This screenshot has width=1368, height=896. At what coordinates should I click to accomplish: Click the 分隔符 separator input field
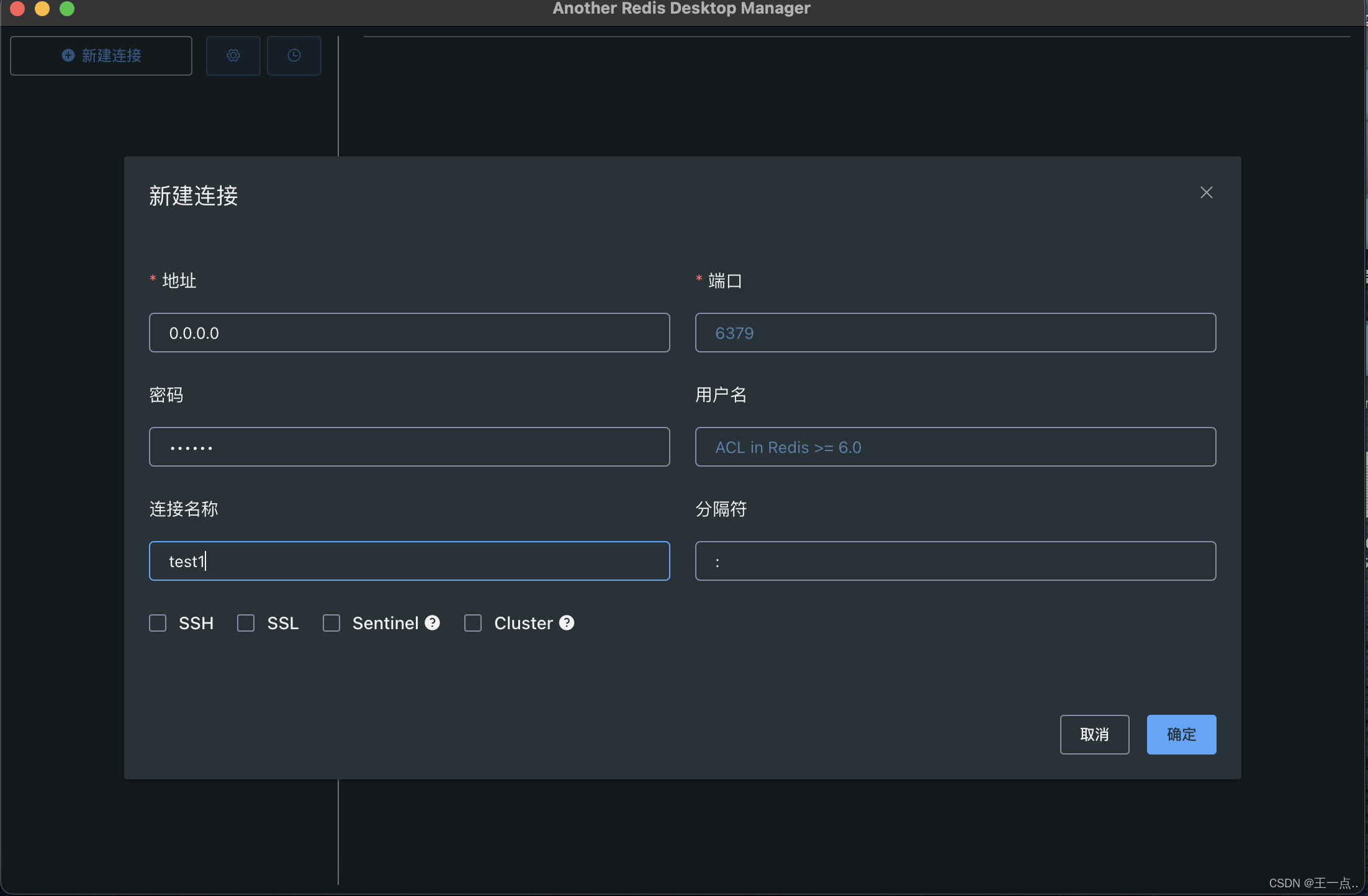click(x=955, y=562)
